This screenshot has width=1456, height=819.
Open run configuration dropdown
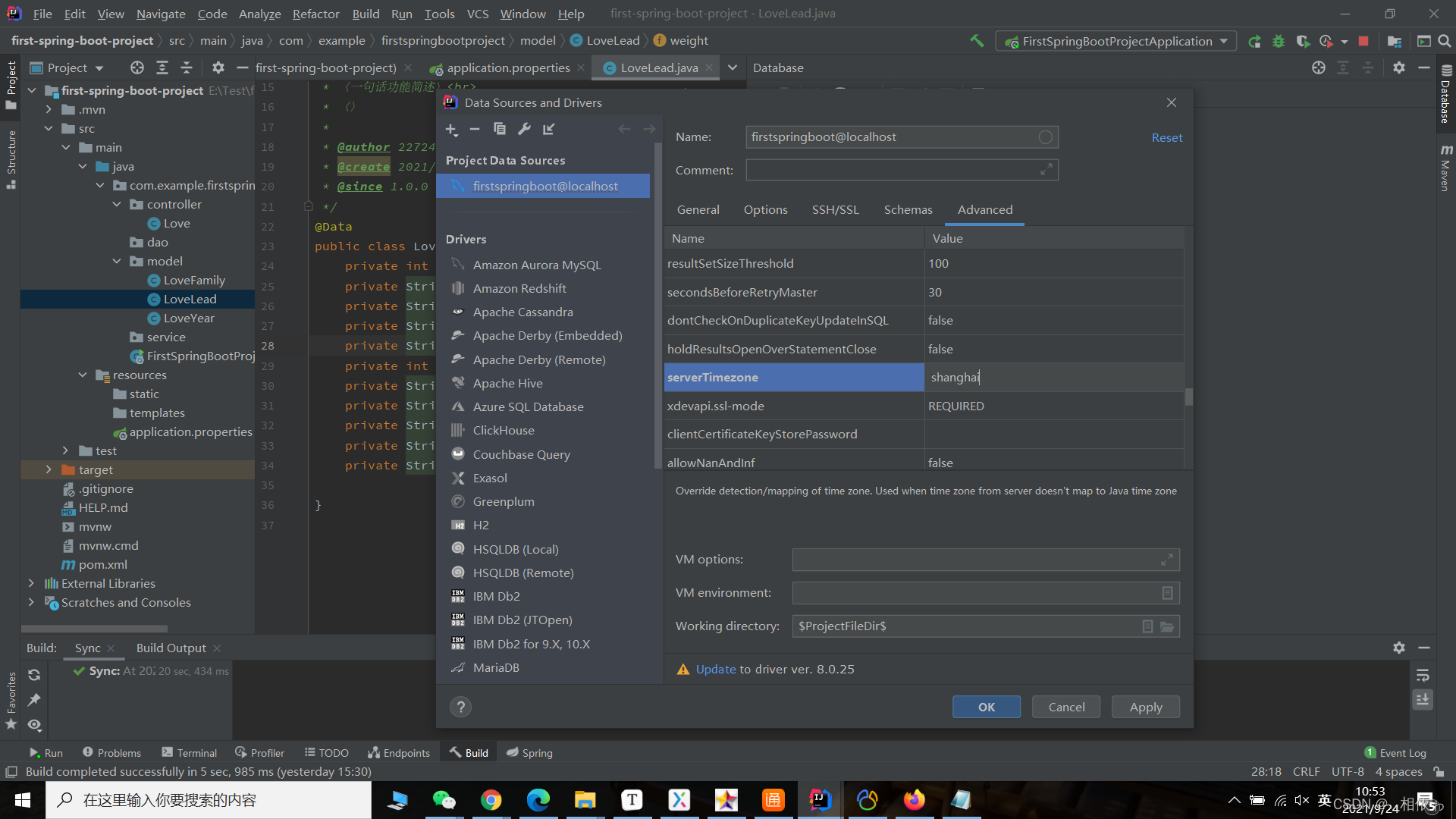coord(1116,41)
